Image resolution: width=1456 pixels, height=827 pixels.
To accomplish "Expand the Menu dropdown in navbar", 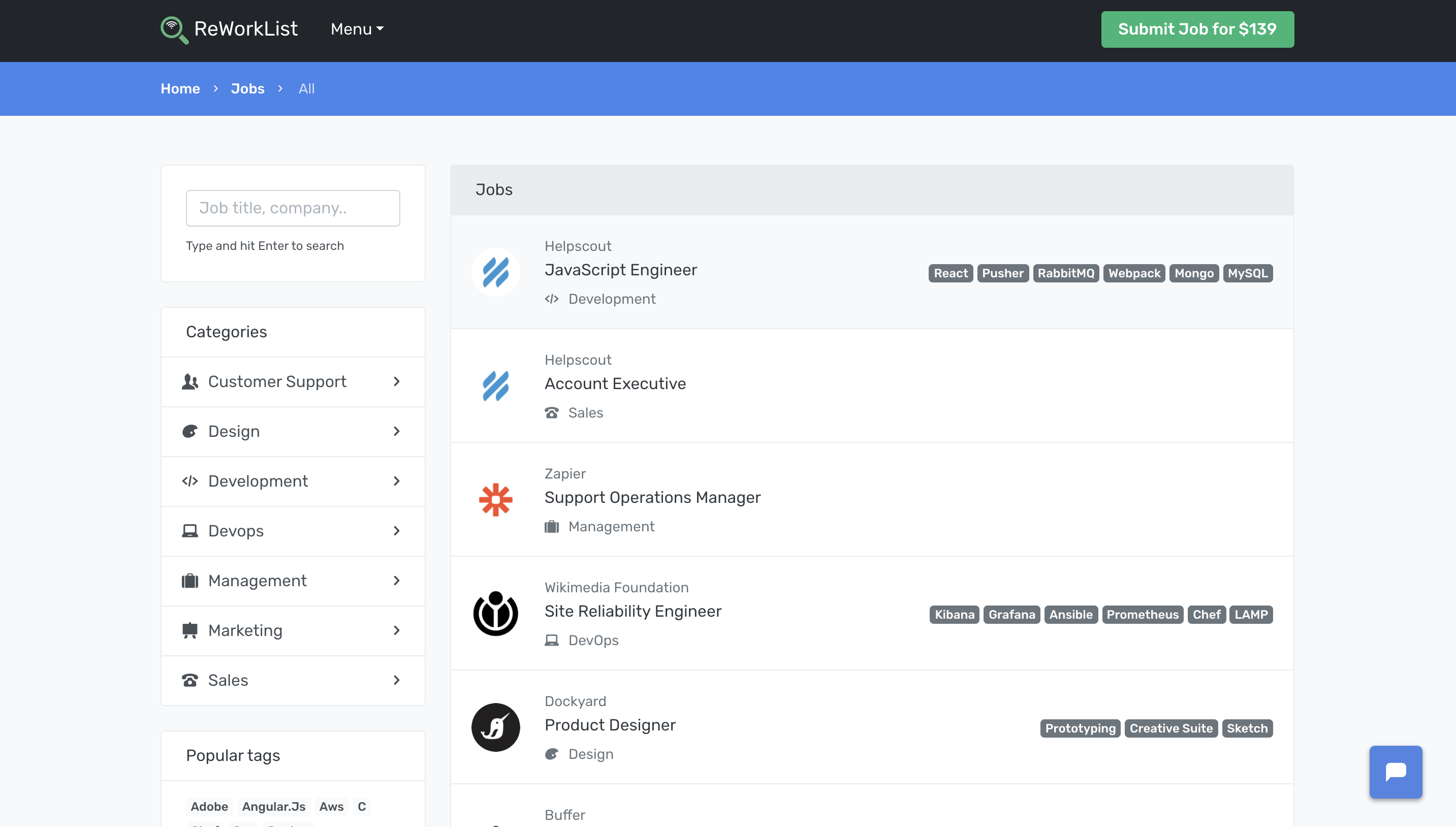I will coord(357,29).
